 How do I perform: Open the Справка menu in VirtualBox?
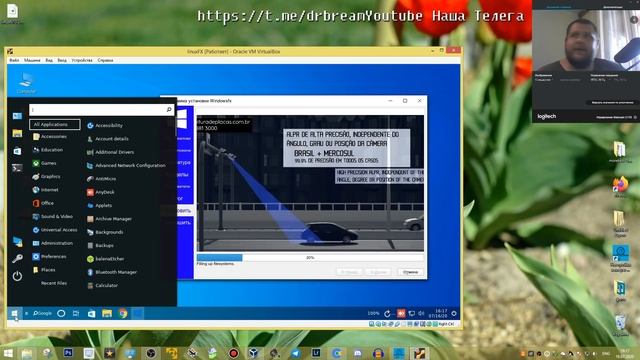click(105, 60)
